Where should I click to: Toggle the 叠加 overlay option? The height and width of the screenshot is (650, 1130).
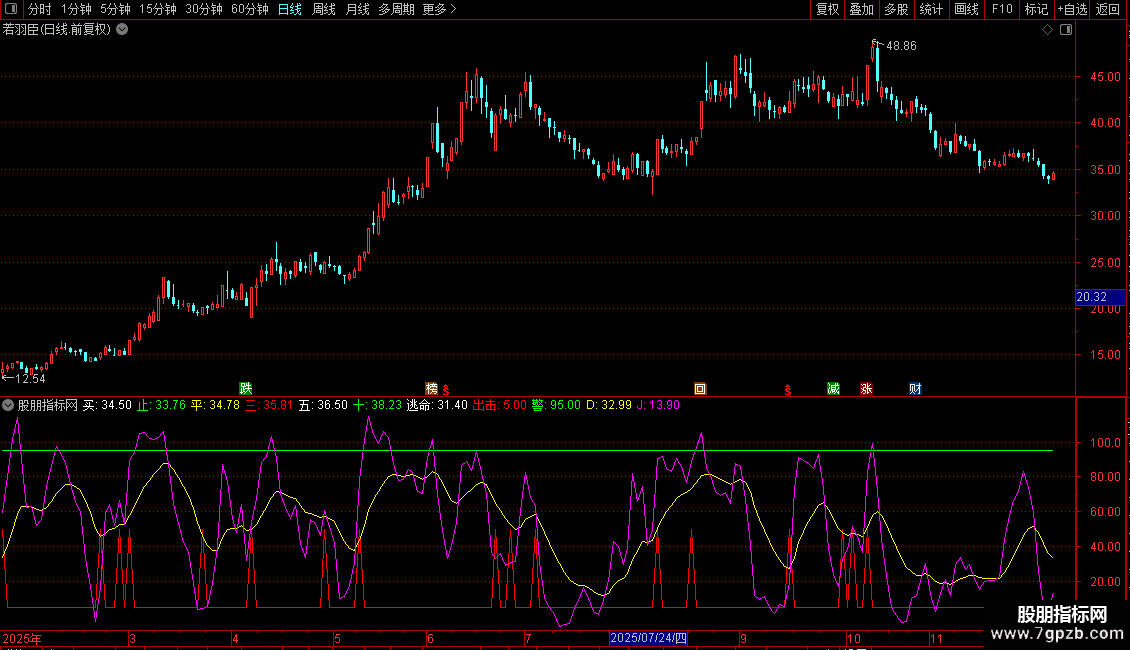[861, 9]
